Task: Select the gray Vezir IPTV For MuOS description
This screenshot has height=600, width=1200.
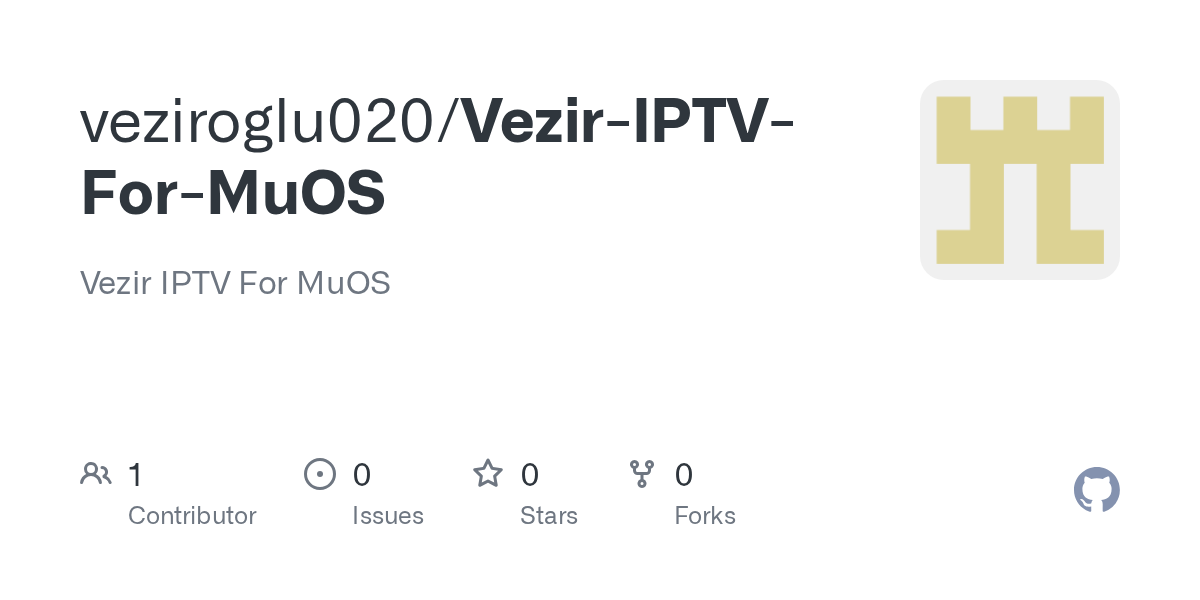Action: [x=235, y=283]
